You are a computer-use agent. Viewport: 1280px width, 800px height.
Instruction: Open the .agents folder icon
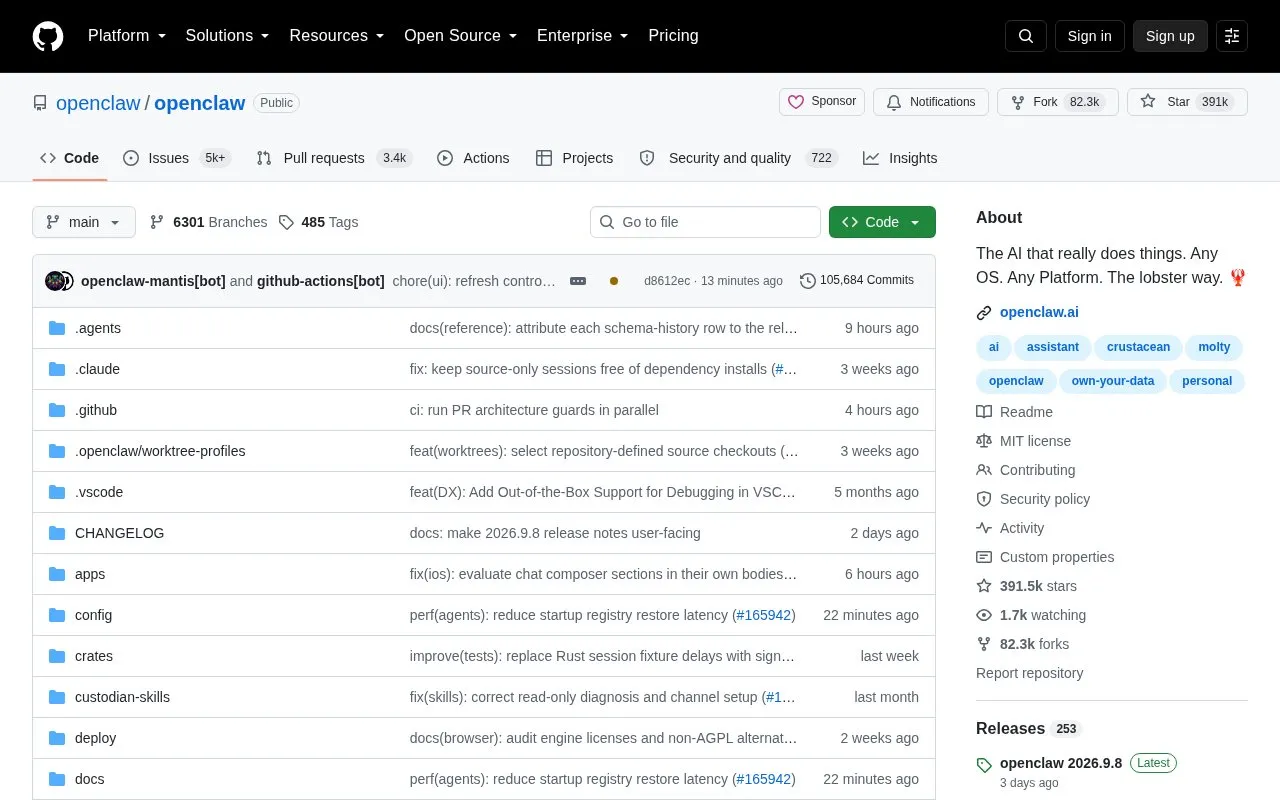click(57, 328)
